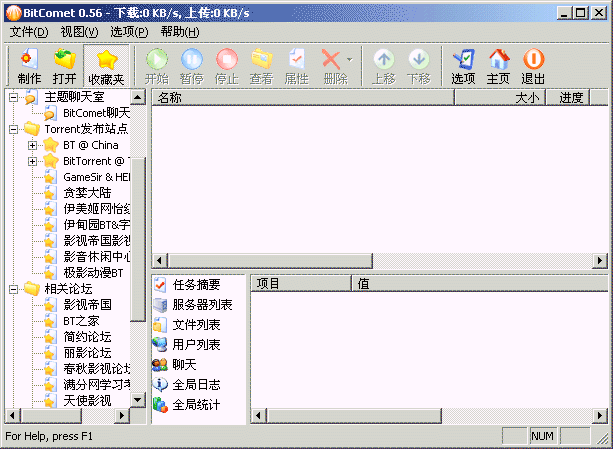This screenshot has width=613, height=449.
Task: Click task list horizontal scroll left arrow
Action: click(160, 260)
